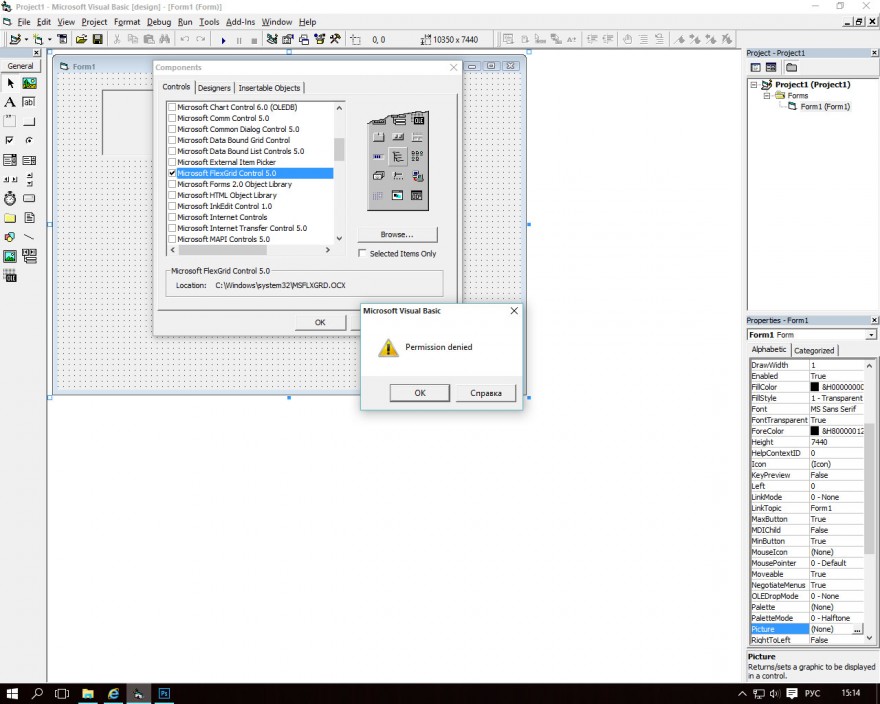Click the components list scroll-up arrow
The width and height of the screenshot is (880, 704).
click(339, 107)
